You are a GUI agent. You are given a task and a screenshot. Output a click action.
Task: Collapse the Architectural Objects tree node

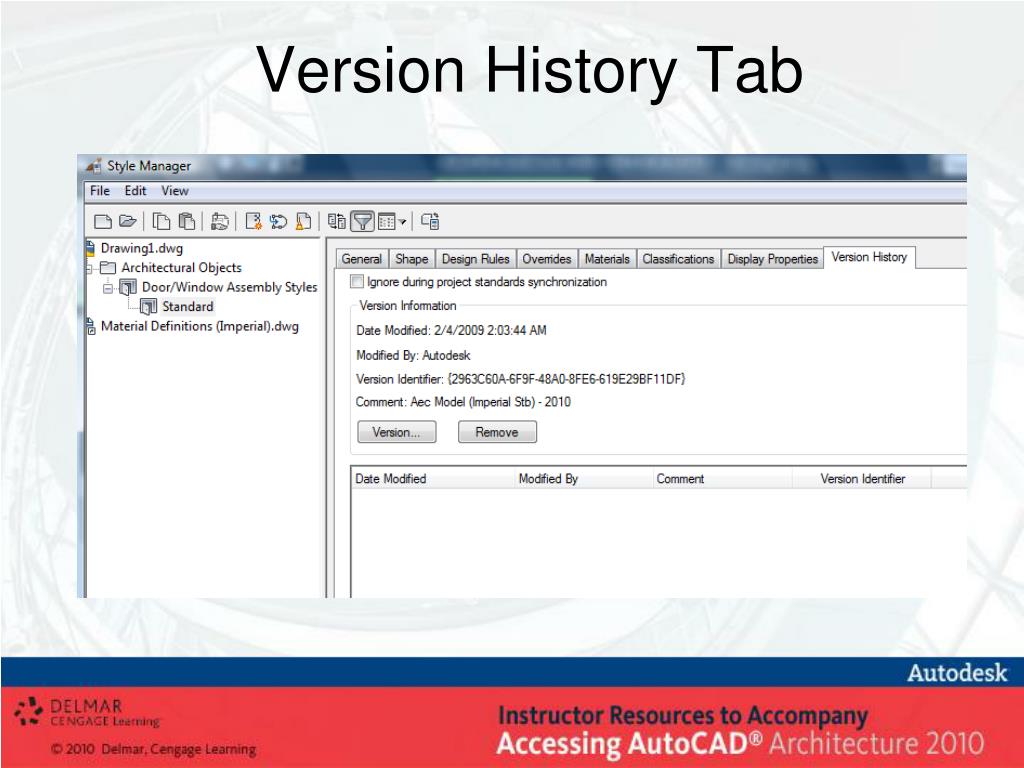point(89,268)
